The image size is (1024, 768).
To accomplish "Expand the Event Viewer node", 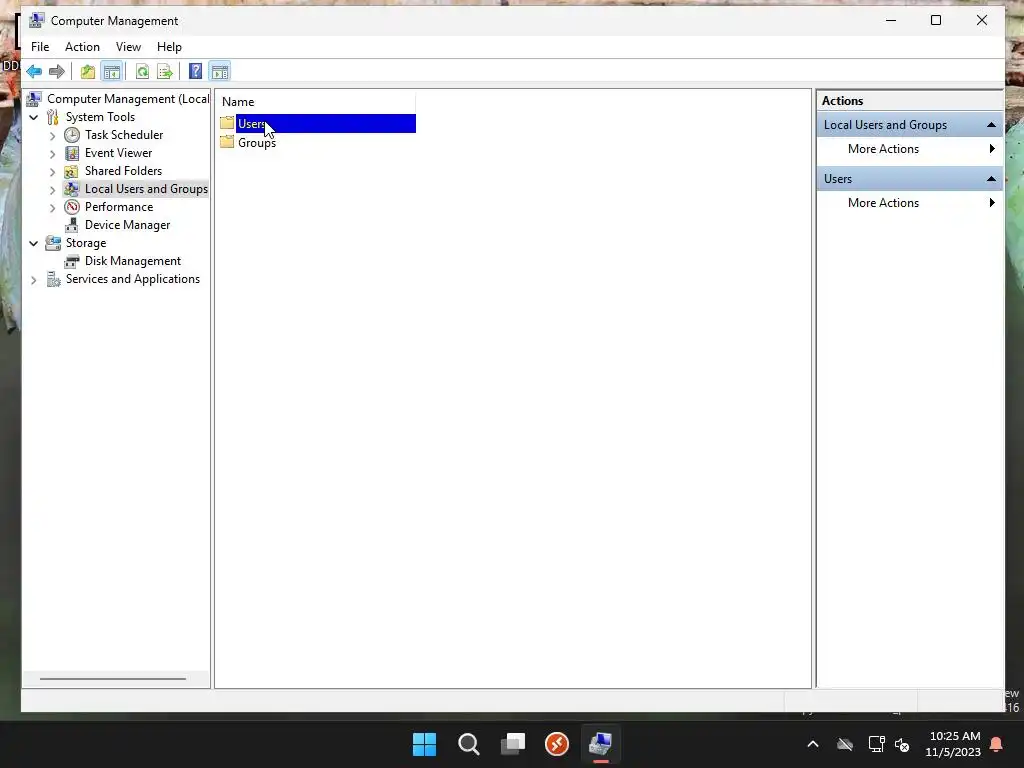I will click(x=52, y=154).
